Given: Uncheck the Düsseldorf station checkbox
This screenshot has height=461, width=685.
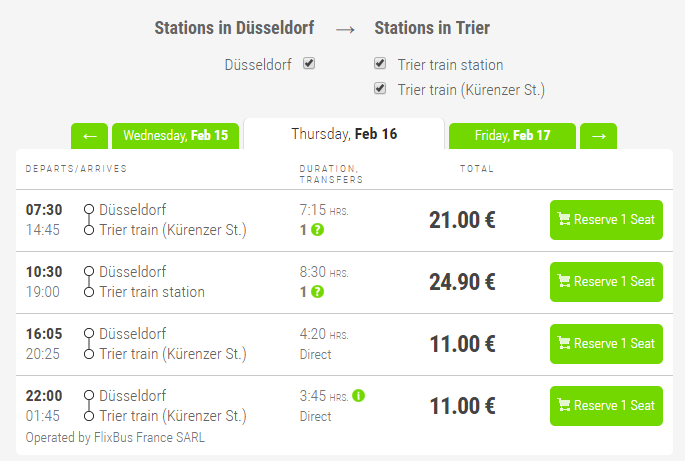Looking at the screenshot, I should [309, 64].
